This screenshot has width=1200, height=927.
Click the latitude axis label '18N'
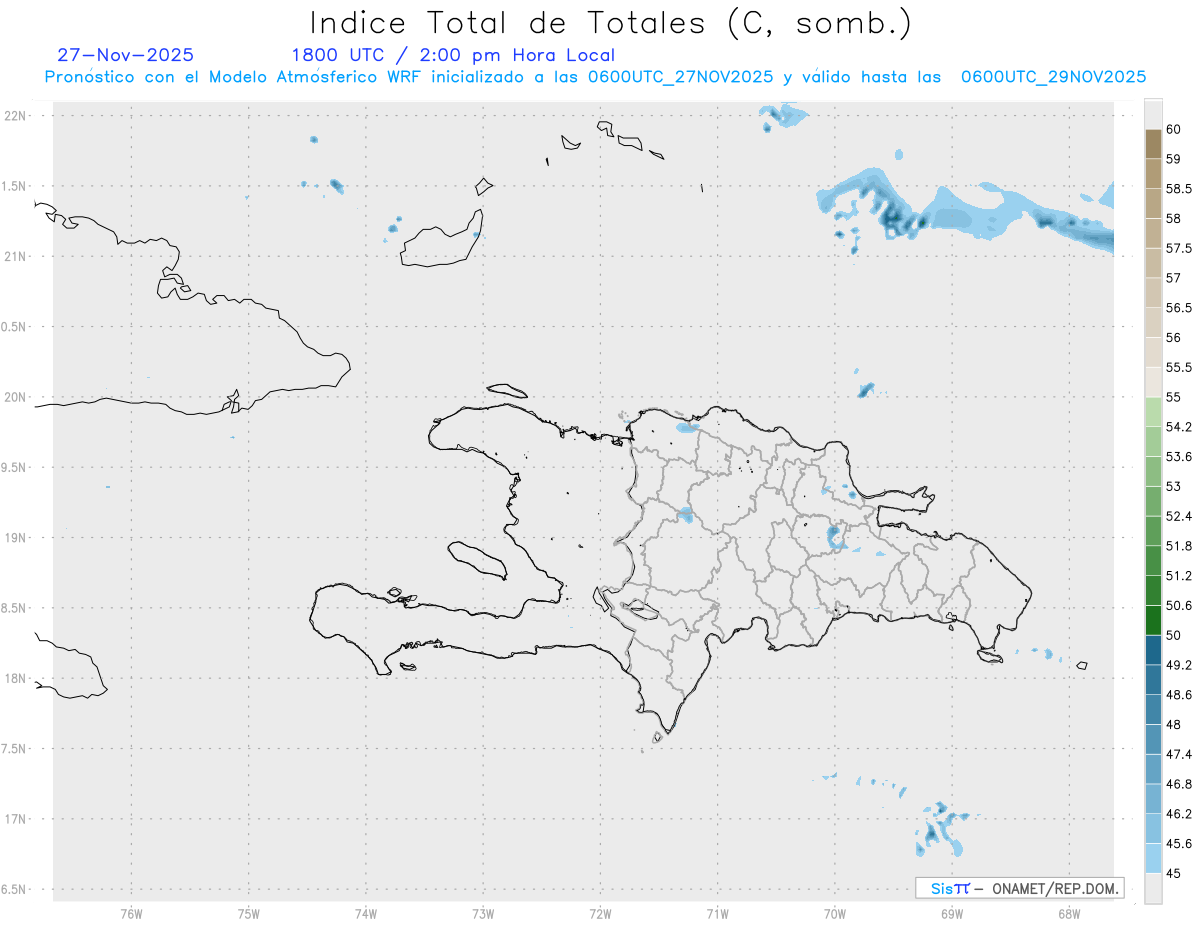pyautogui.click(x=15, y=678)
